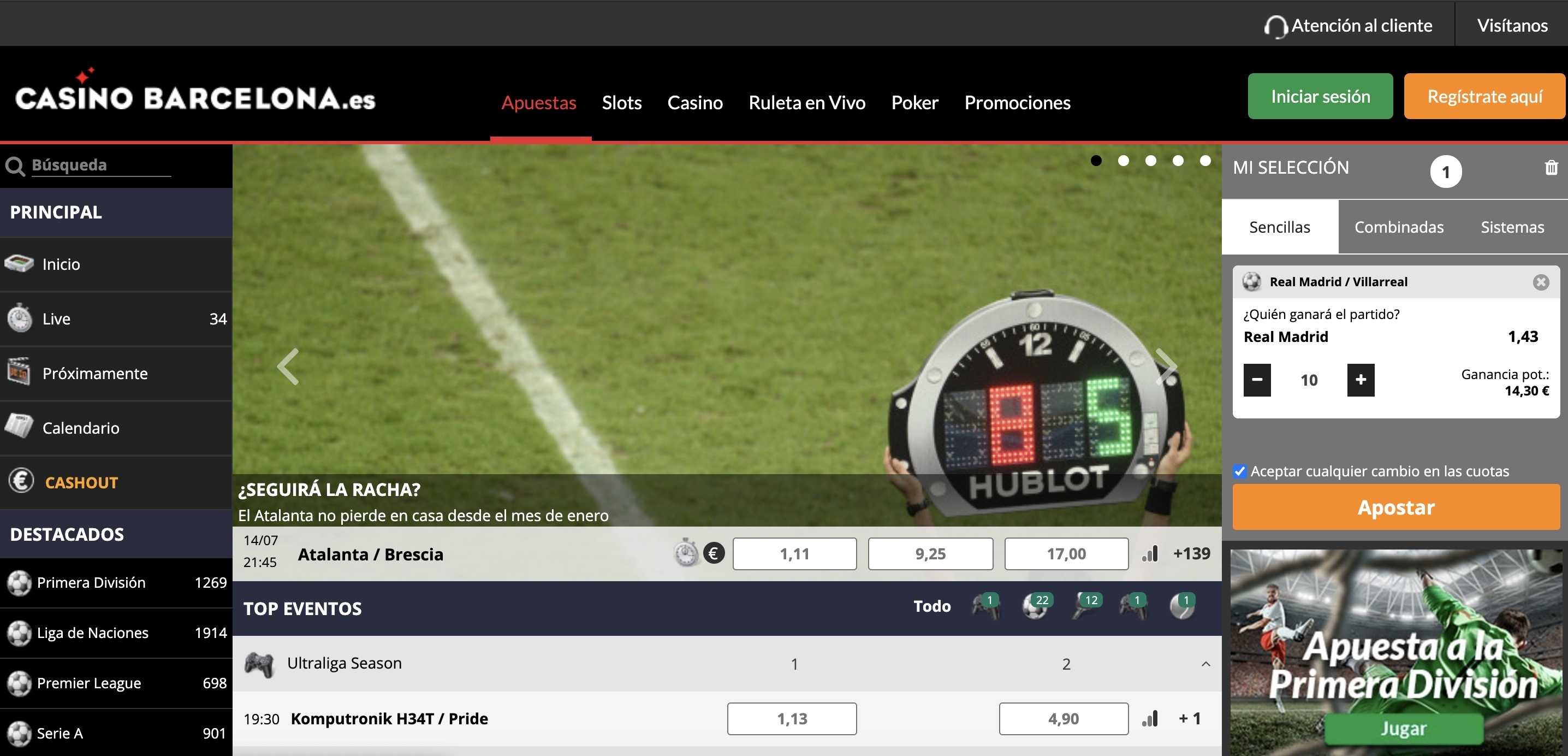Filter top events by first gamepad icon
This screenshot has height=756, width=1568.
[x=986, y=606]
